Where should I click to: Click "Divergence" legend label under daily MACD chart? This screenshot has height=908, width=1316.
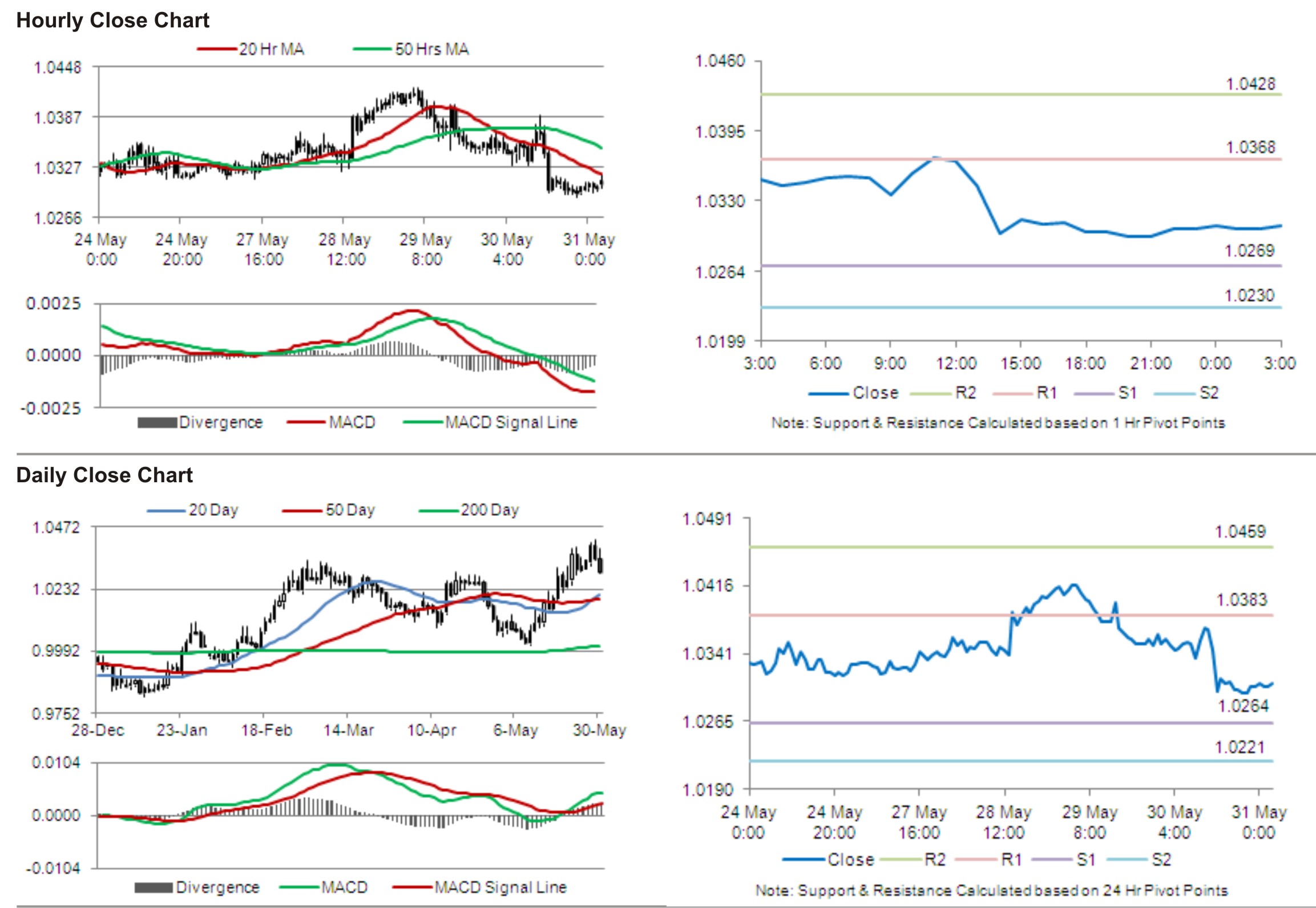point(217,887)
